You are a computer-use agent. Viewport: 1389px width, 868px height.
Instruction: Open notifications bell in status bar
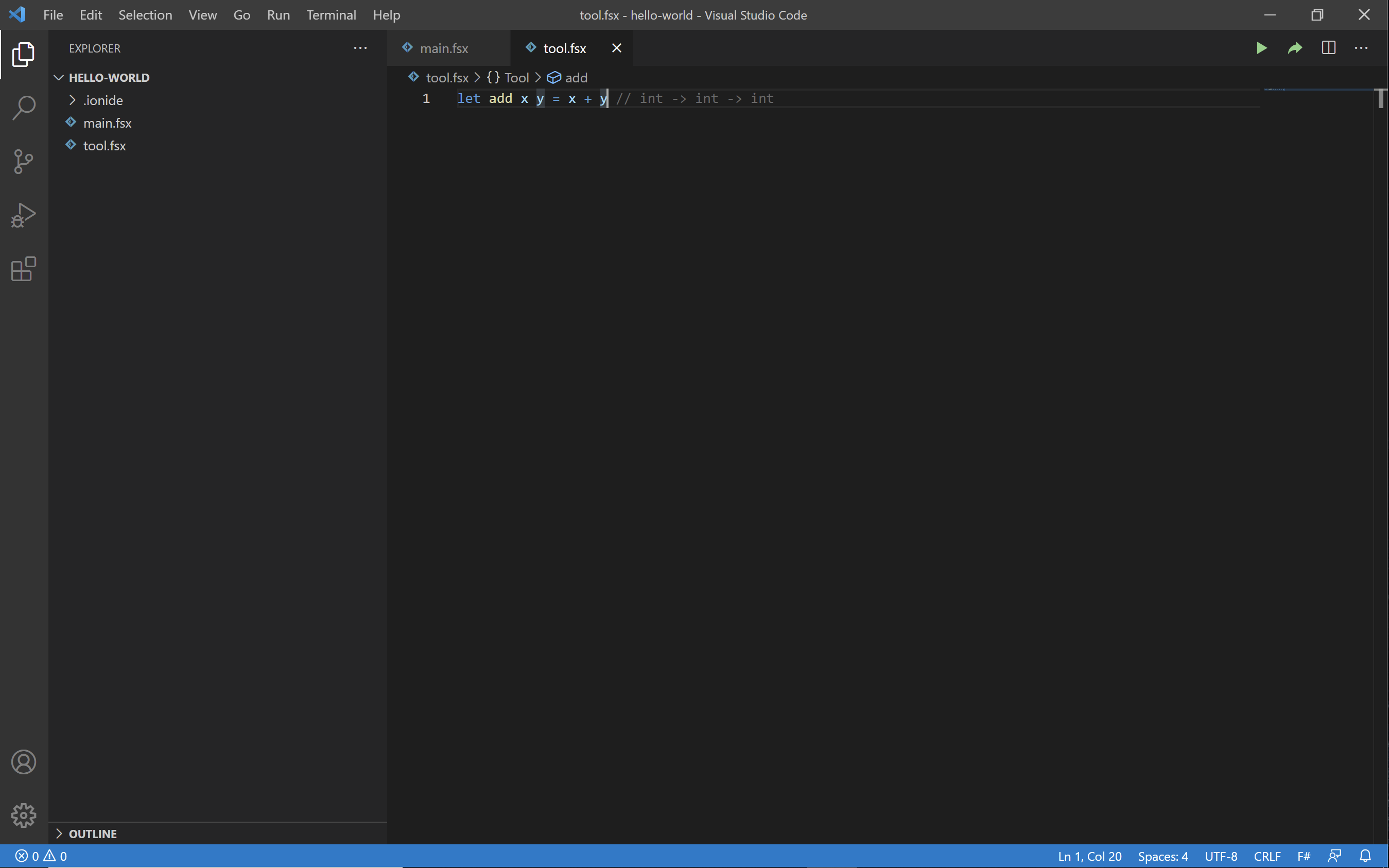pos(1365,856)
